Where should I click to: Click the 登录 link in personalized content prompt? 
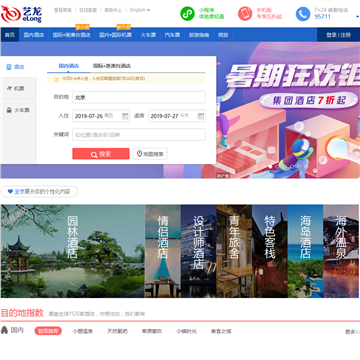pos(19,191)
